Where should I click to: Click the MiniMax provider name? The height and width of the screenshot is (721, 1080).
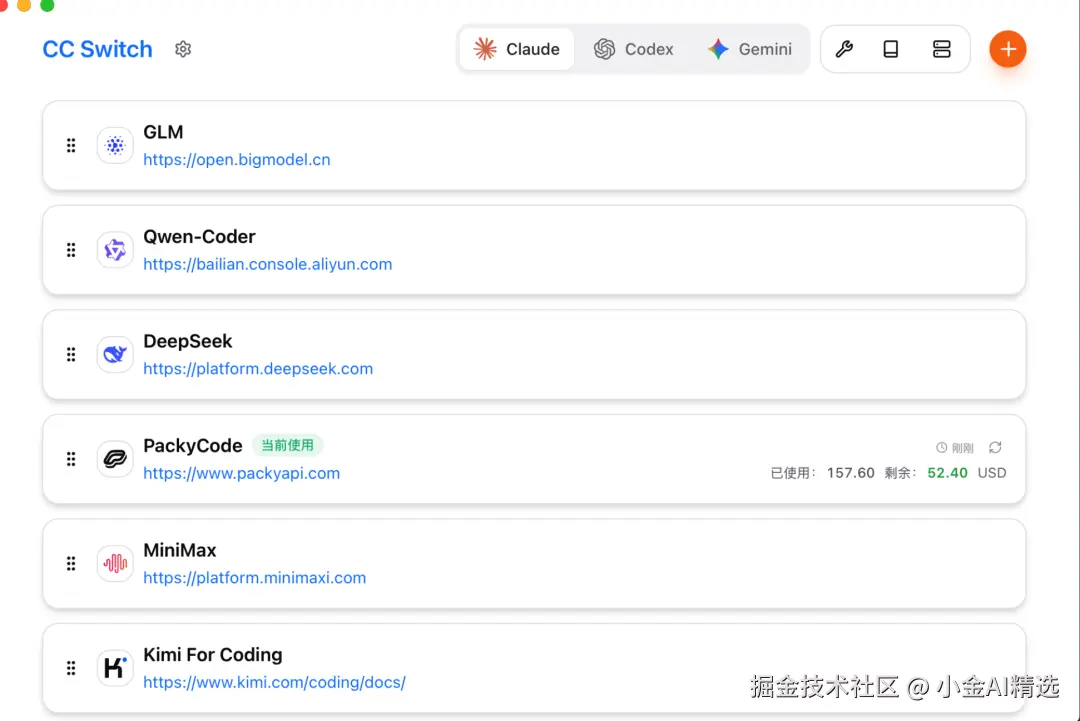tap(180, 550)
